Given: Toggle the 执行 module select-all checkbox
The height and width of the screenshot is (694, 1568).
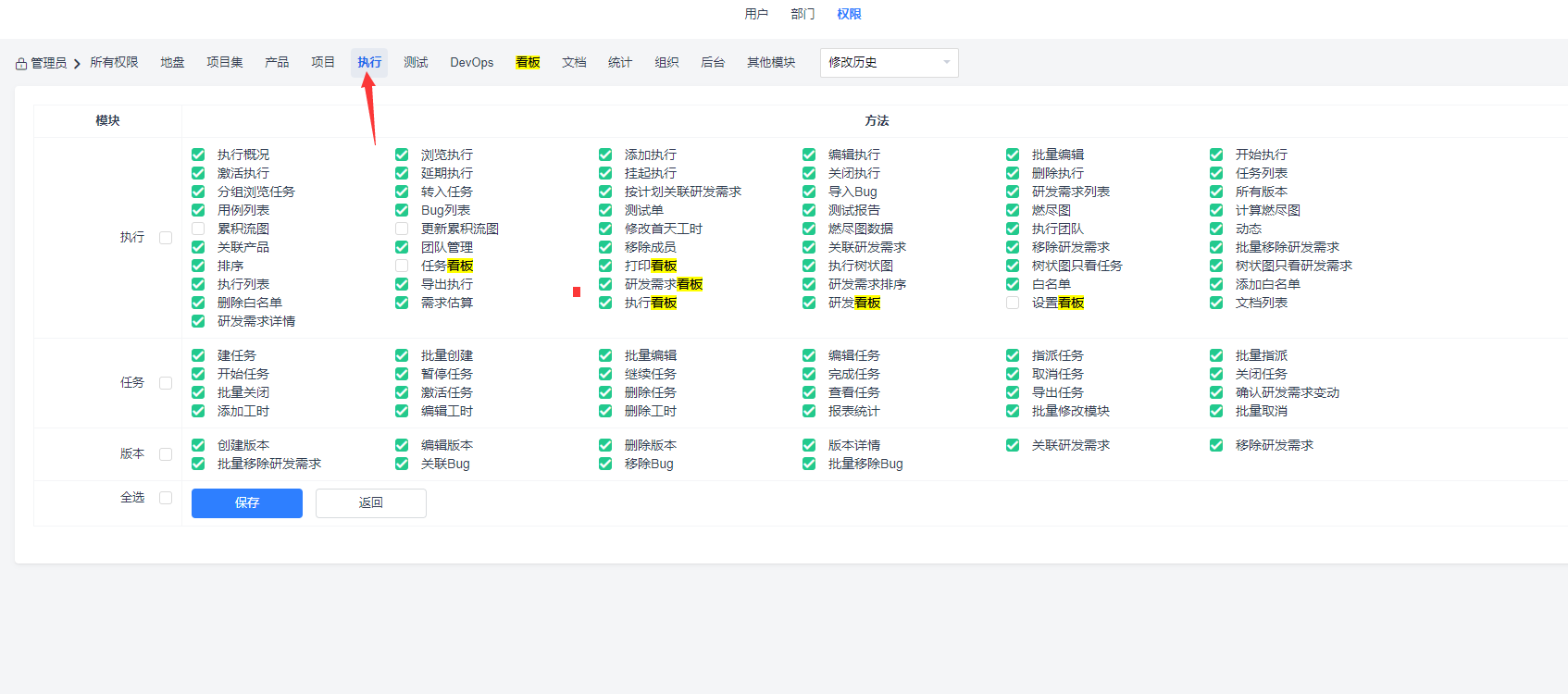Looking at the screenshot, I should [x=166, y=238].
